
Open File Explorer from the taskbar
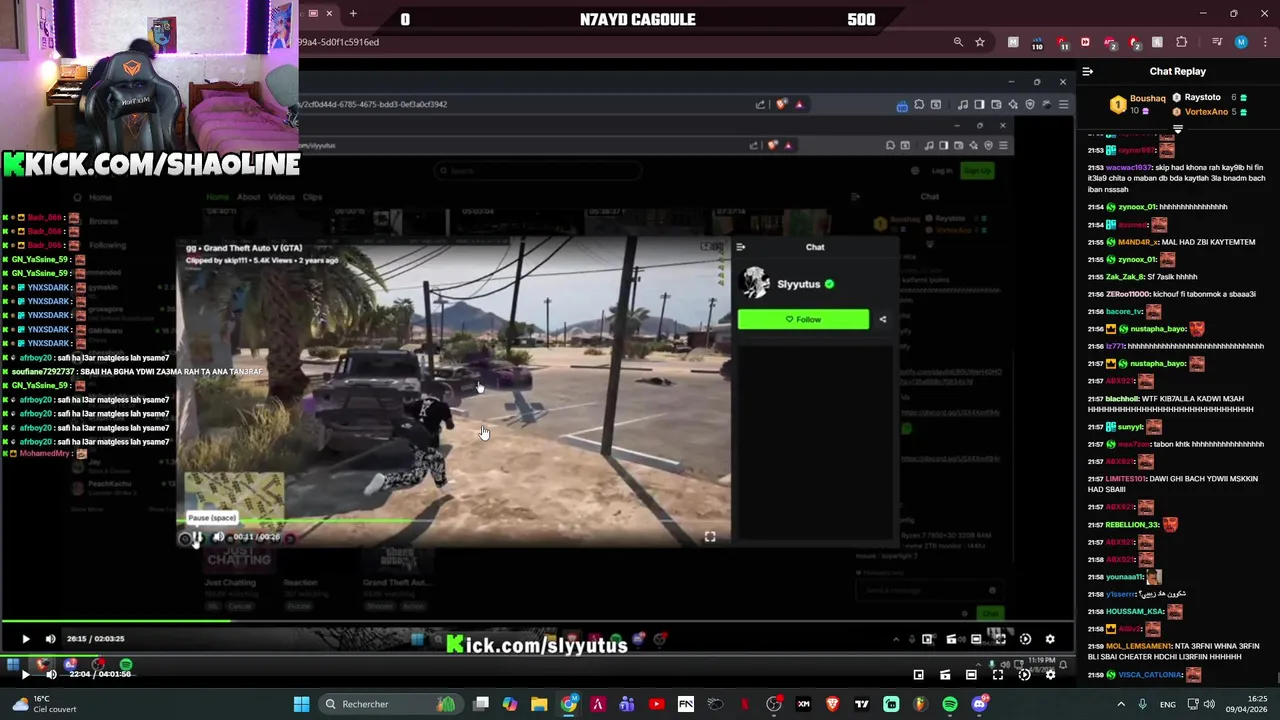[539, 704]
